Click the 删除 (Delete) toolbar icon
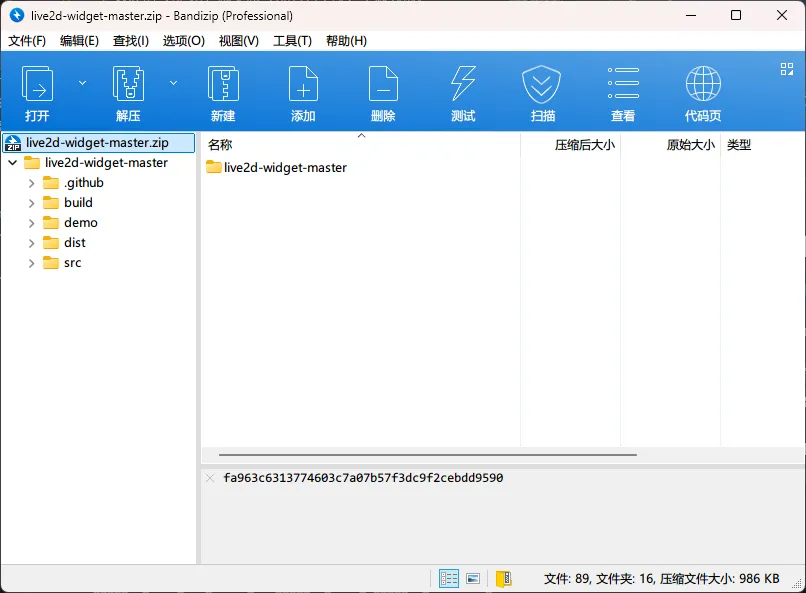Viewport: 806px width, 593px height. tap(383, 85)
